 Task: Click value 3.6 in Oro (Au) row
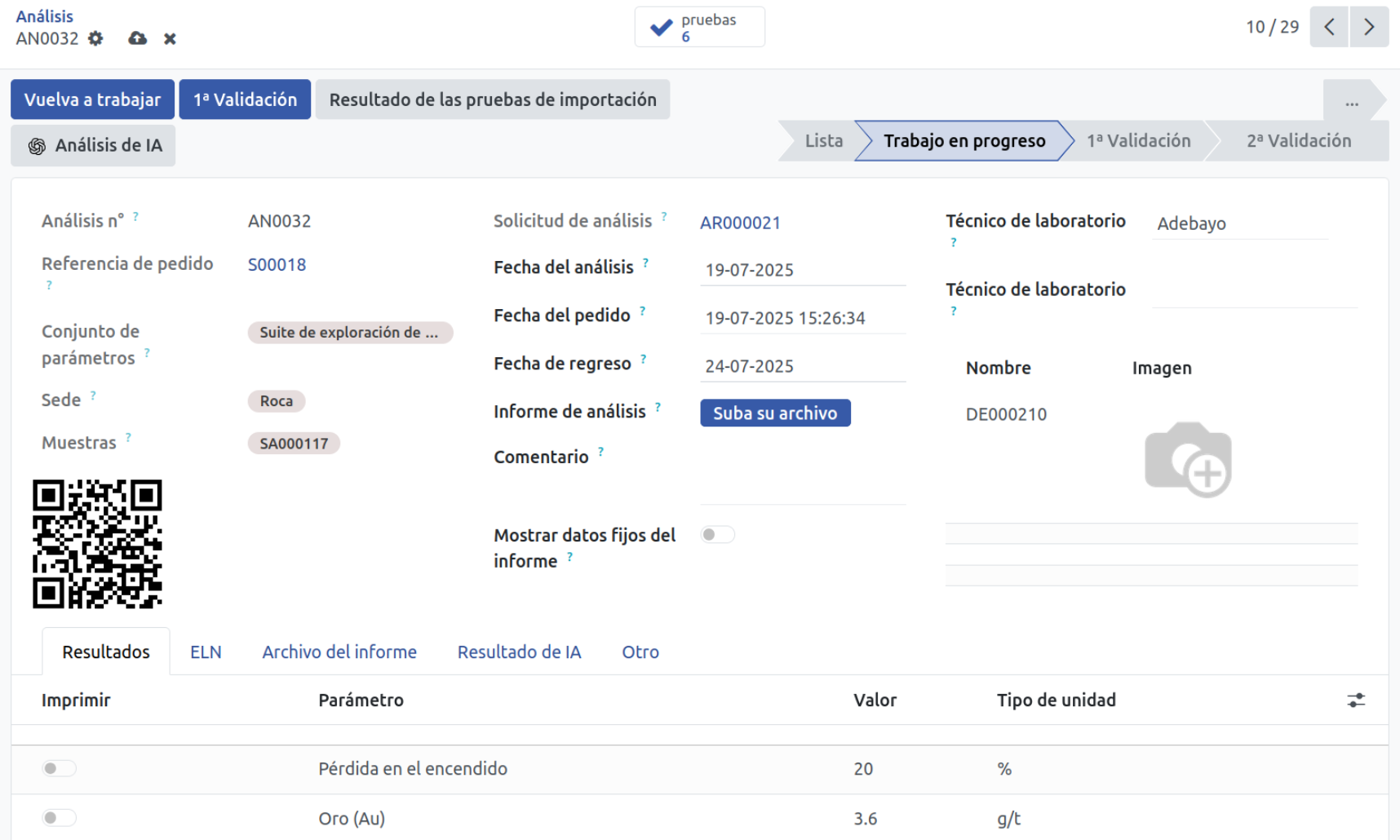coord(866,818)
